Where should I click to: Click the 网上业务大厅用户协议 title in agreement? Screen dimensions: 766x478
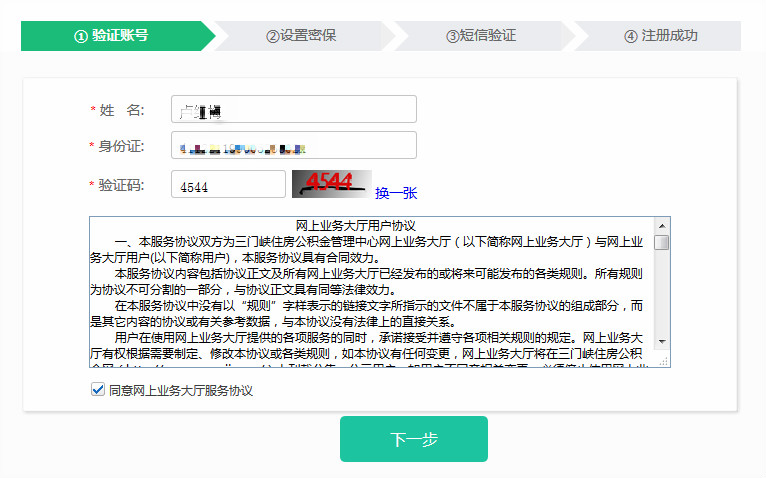(355, 226)
